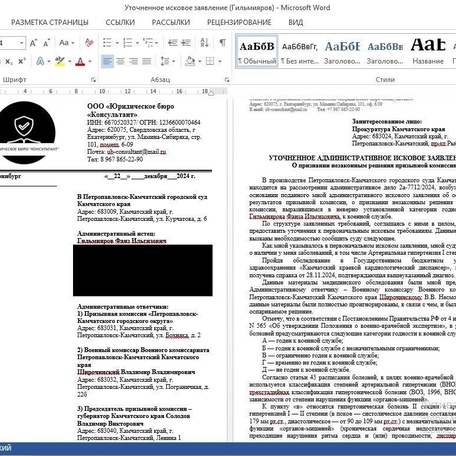Apply multilevel list formatting
Screen dimensions: 456x456
coord(148,43)
